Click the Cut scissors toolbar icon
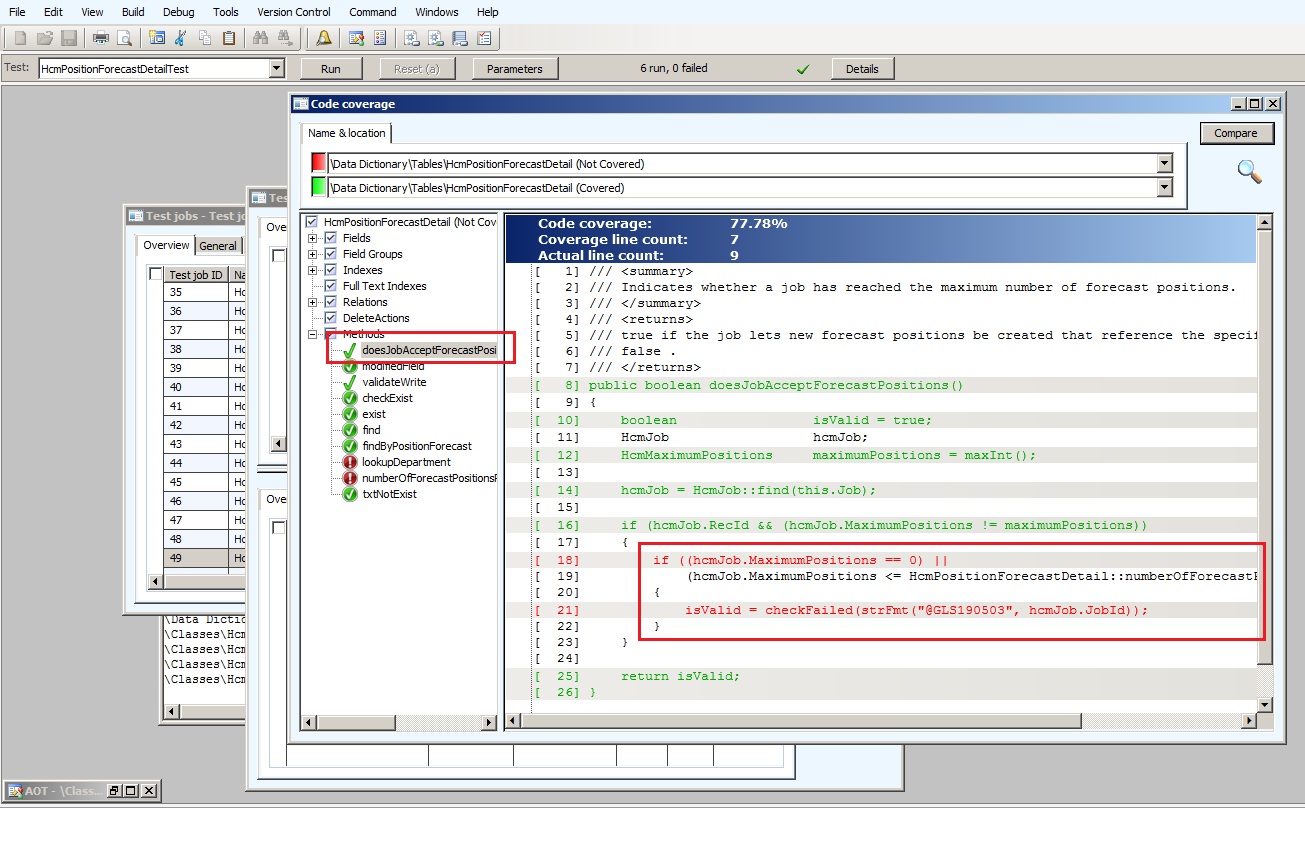Image resolution: width=1305 pixels, height=853 pixels. pyautogui.click(x=181, y=39)
